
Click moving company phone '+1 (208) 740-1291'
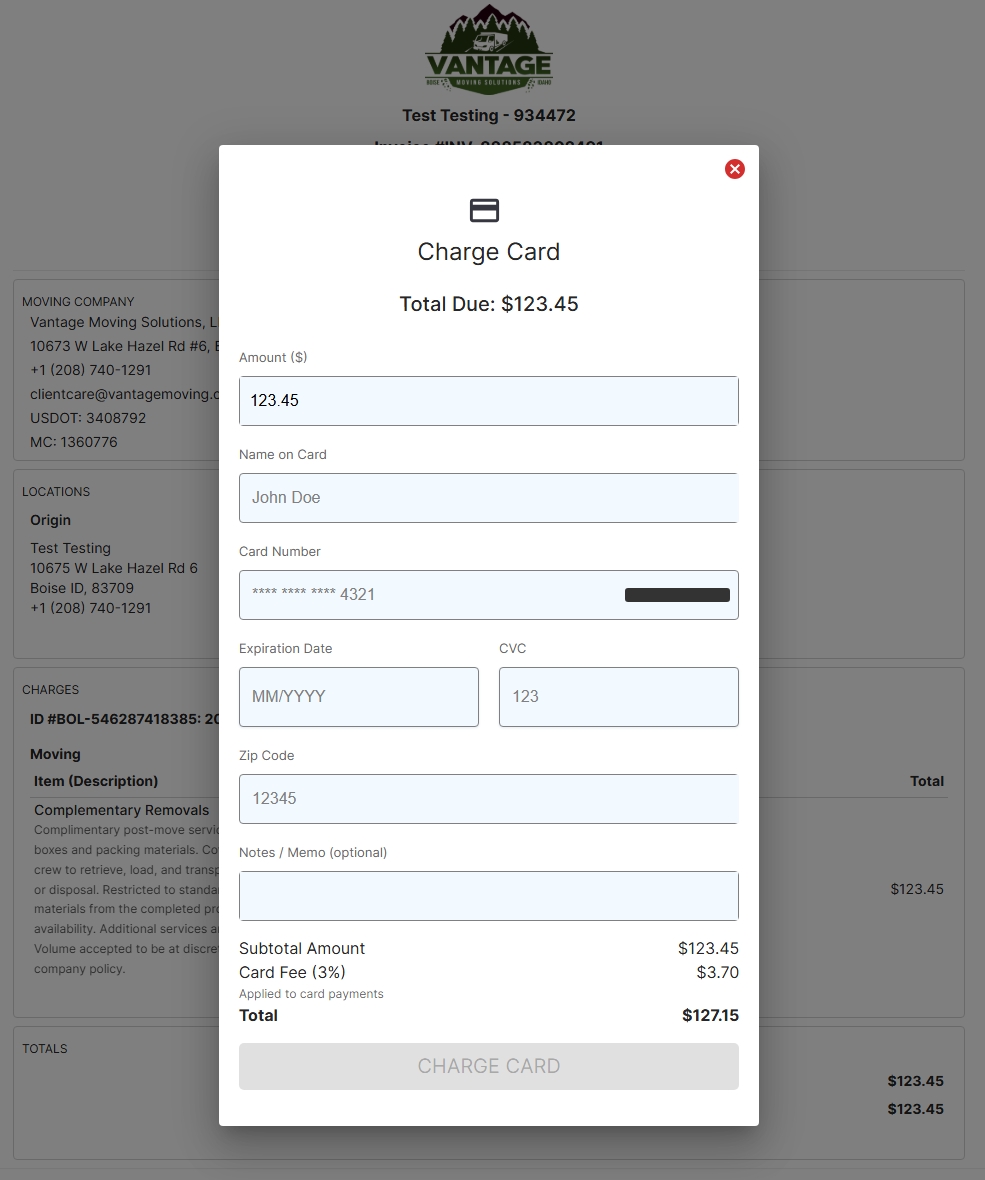[90, 370]
